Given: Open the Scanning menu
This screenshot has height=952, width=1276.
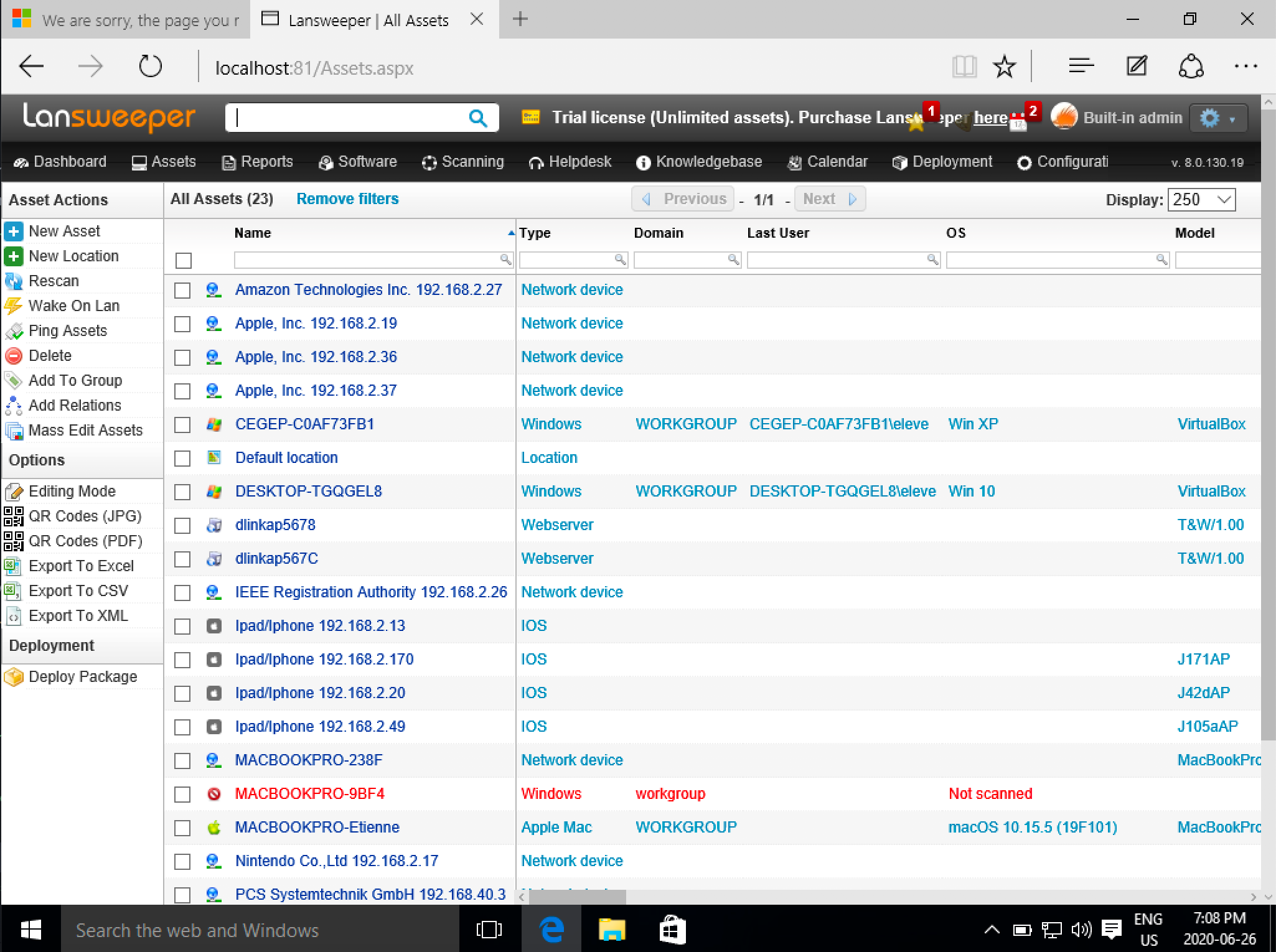Looking at the screenshot, I should click(x=462, y=162).
